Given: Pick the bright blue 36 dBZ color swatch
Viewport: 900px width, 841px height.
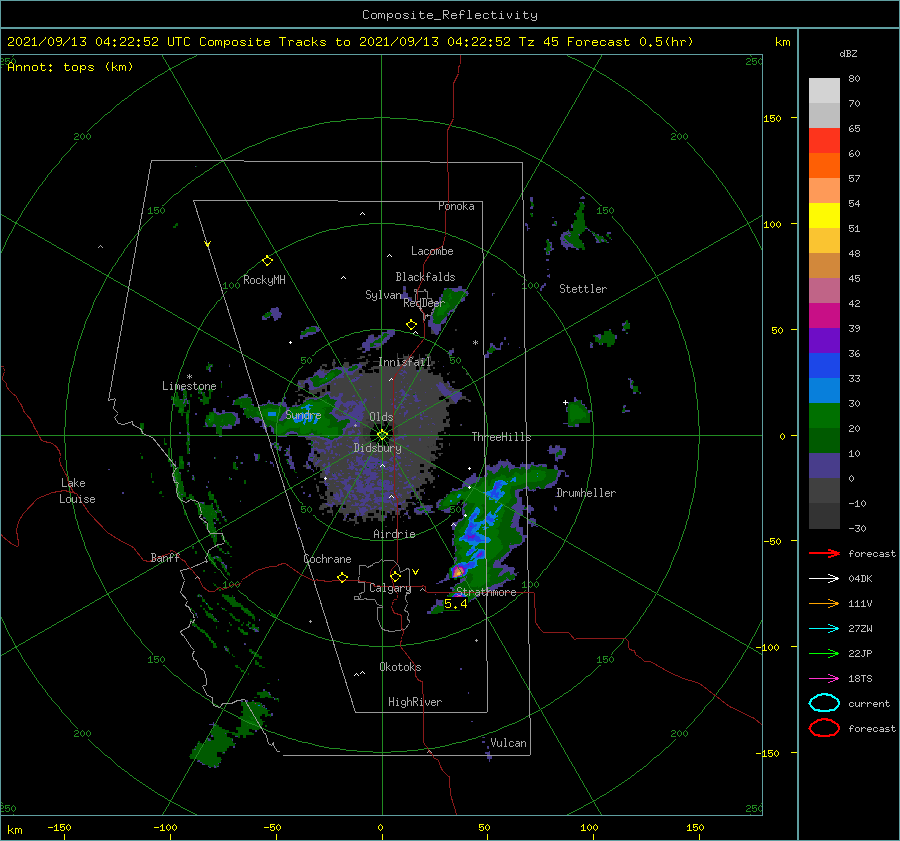Looking at the screenshot, I should 824,365.
